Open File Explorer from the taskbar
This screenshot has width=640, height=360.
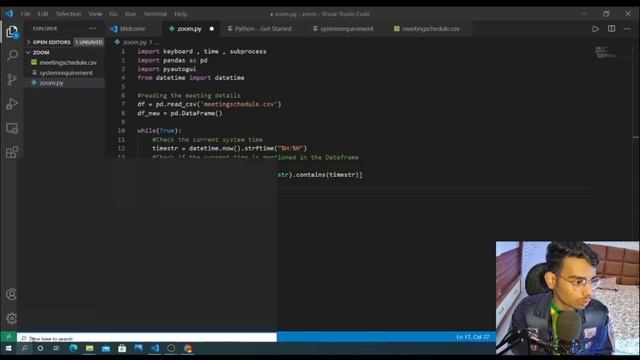pos(89,349)
